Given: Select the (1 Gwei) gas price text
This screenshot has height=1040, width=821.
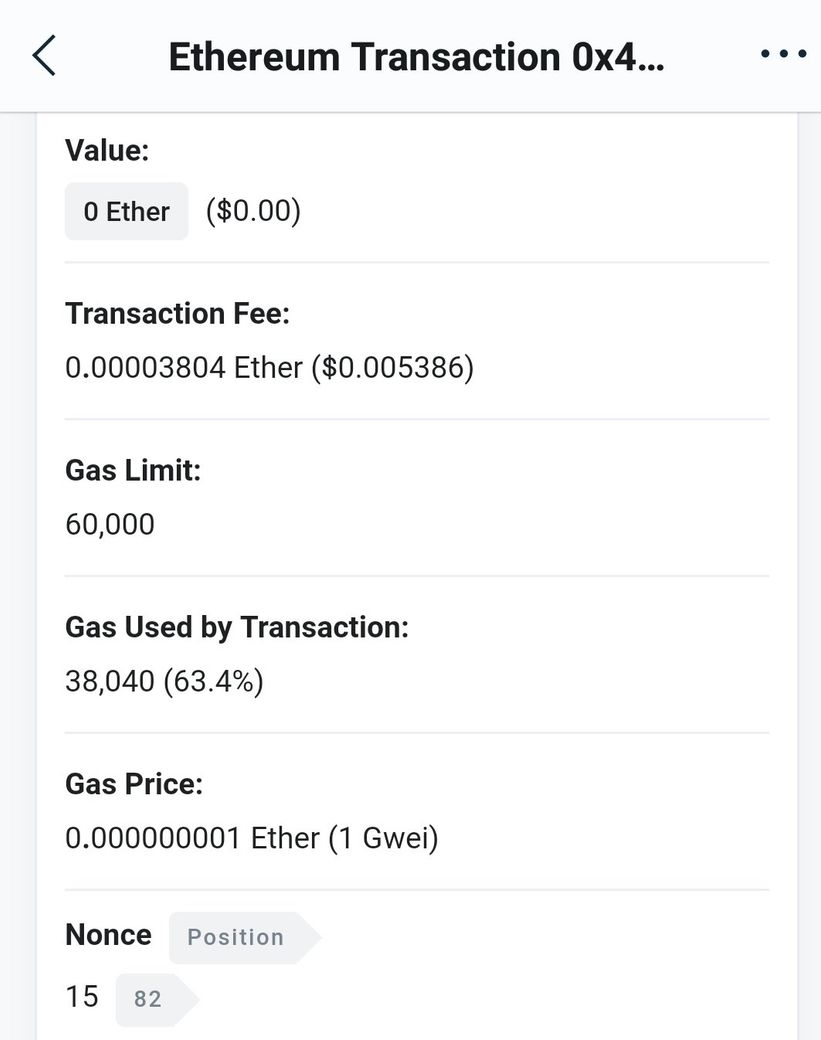Looking at the screenshot, I should (x=384, y=838).
